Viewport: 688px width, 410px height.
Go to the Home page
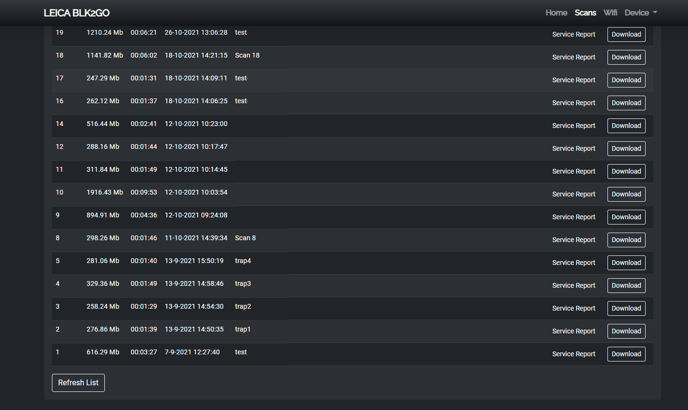556,13
